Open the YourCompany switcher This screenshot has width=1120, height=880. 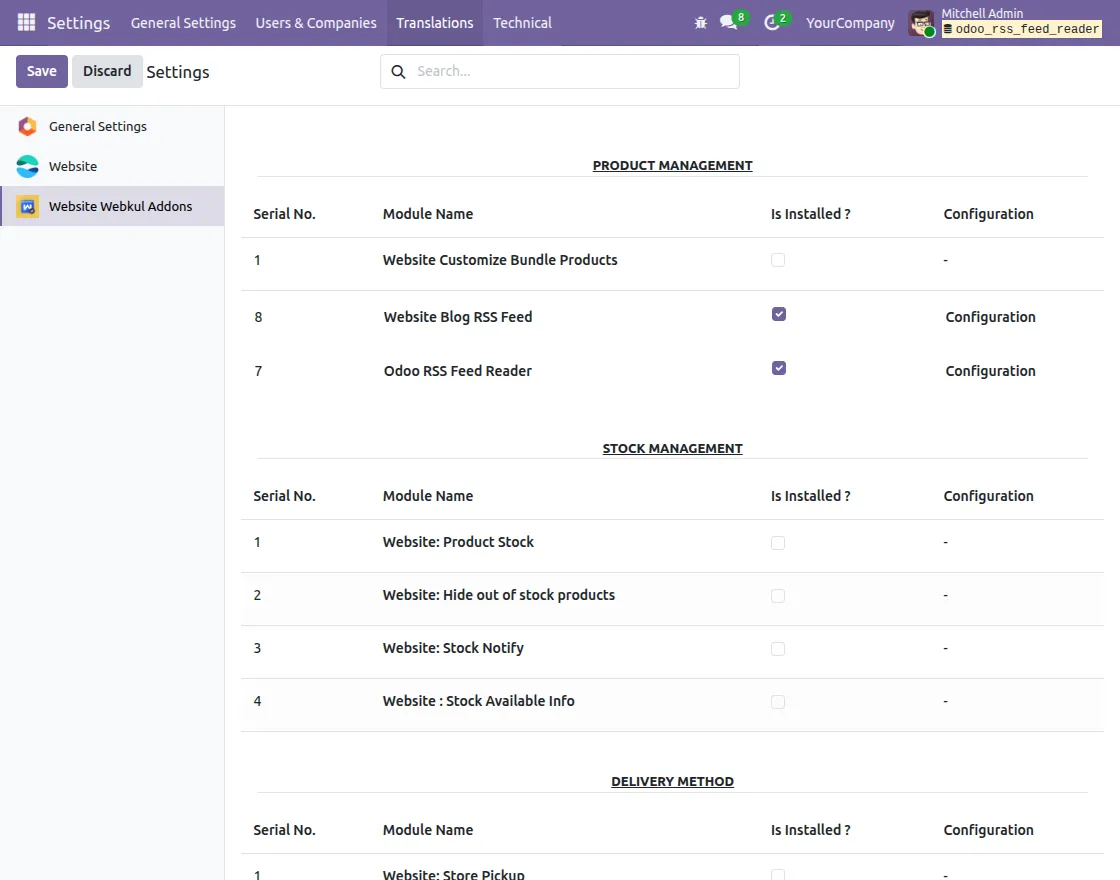[x=850, y=22]
